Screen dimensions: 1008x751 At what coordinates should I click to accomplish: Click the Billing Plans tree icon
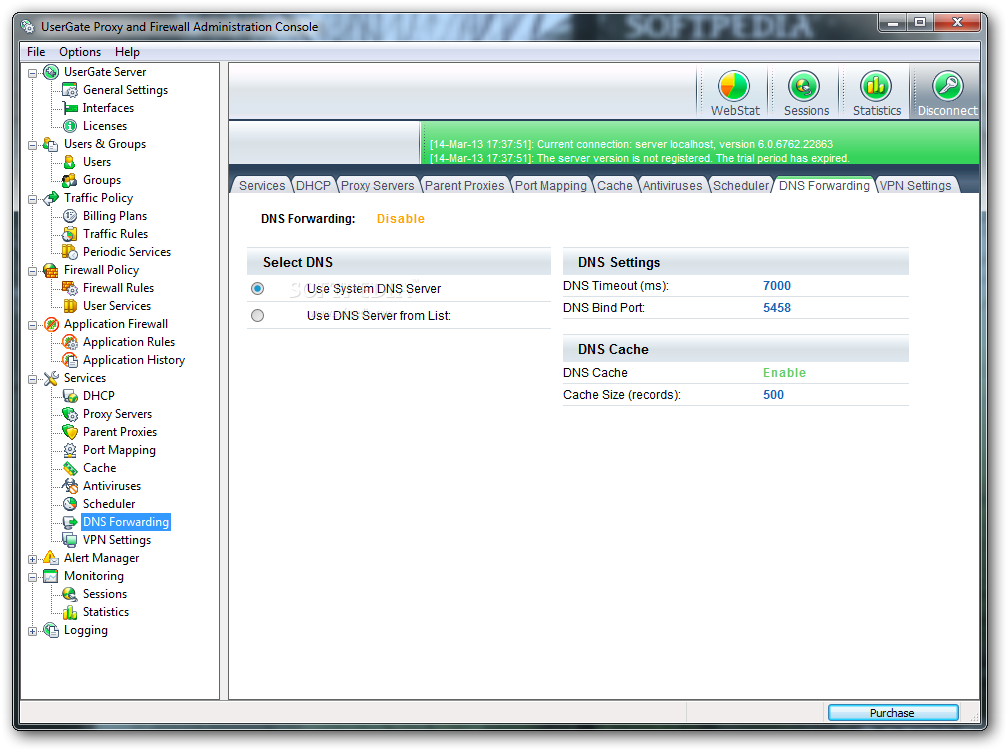coord(70,216)
